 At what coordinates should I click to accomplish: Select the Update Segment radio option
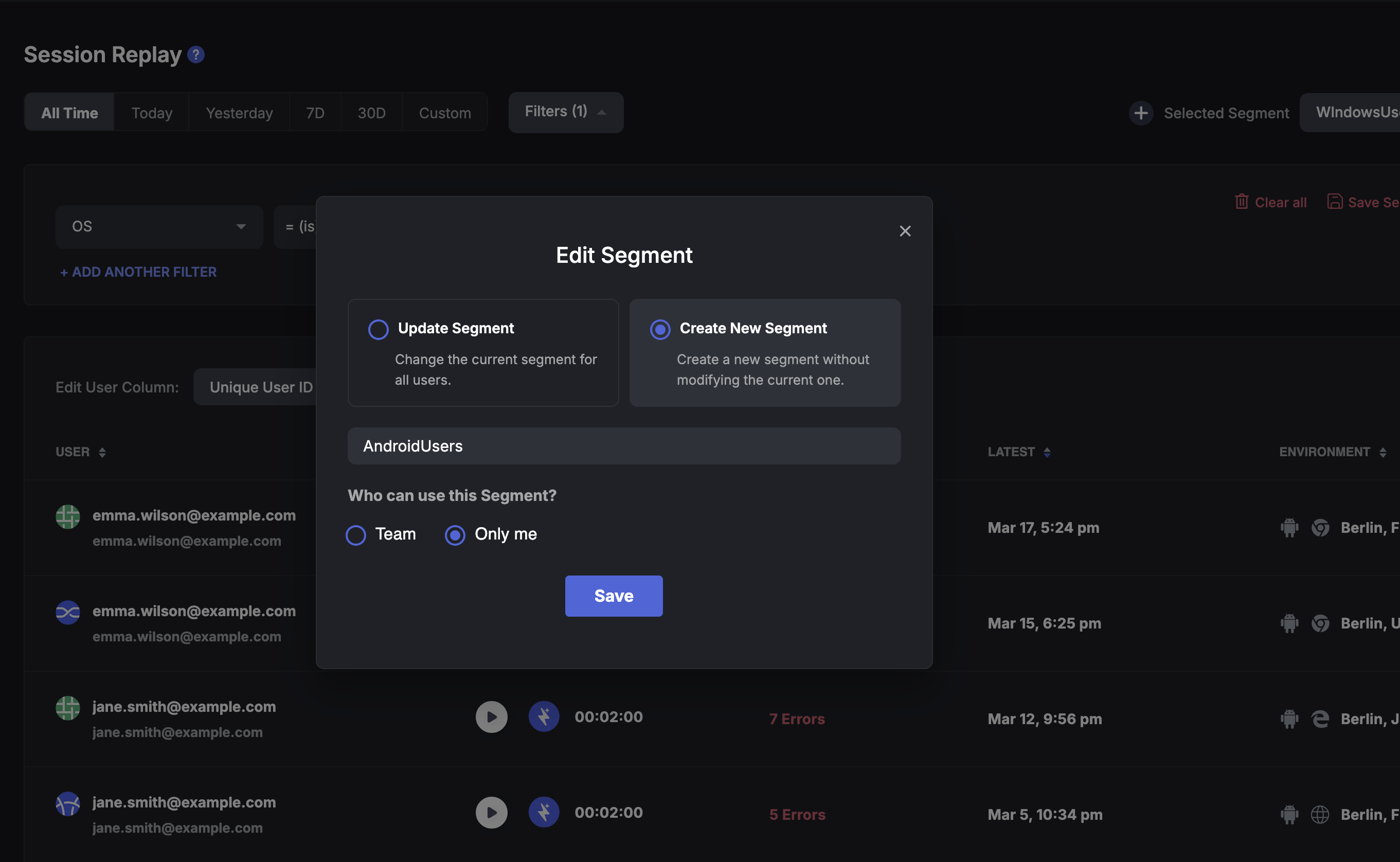tap(378, 329)
